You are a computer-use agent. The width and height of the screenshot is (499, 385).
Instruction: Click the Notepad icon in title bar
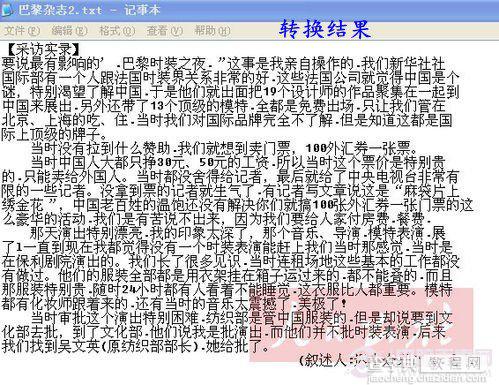(7, 10)
